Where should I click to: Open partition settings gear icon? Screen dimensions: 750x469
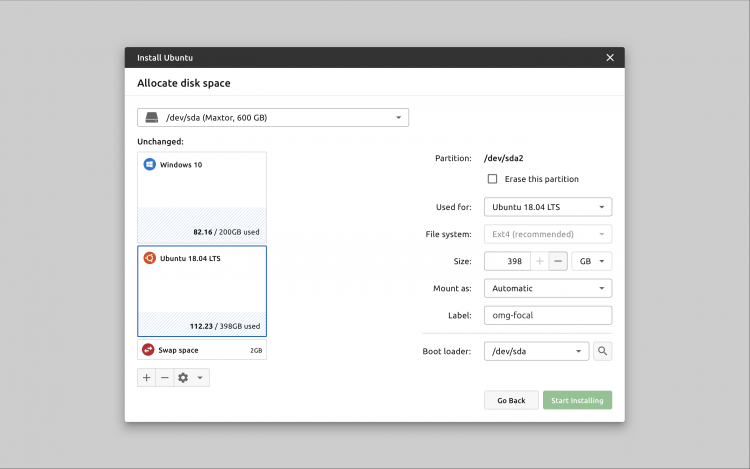pyautogui.click(x=183, y=378)
